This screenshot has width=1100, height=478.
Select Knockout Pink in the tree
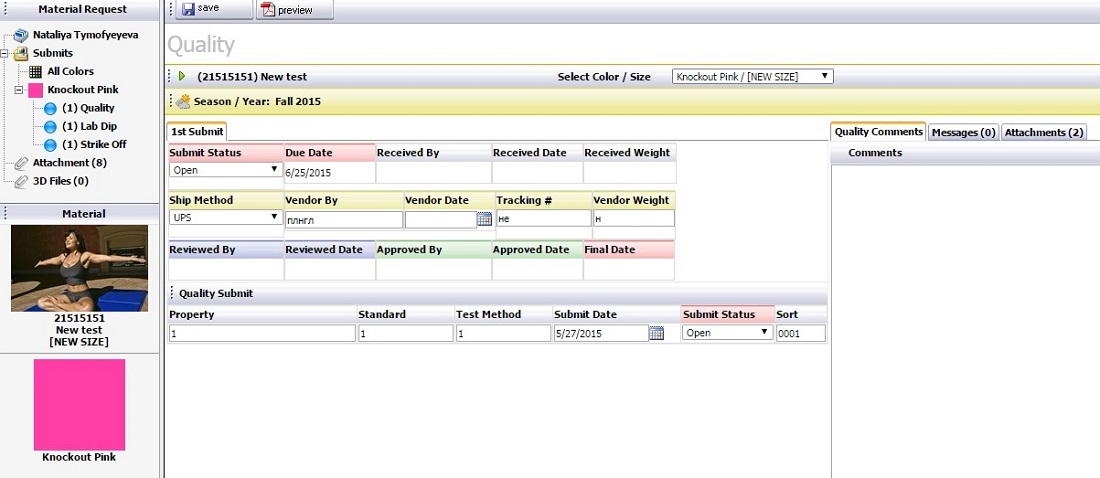click(83, 90)
